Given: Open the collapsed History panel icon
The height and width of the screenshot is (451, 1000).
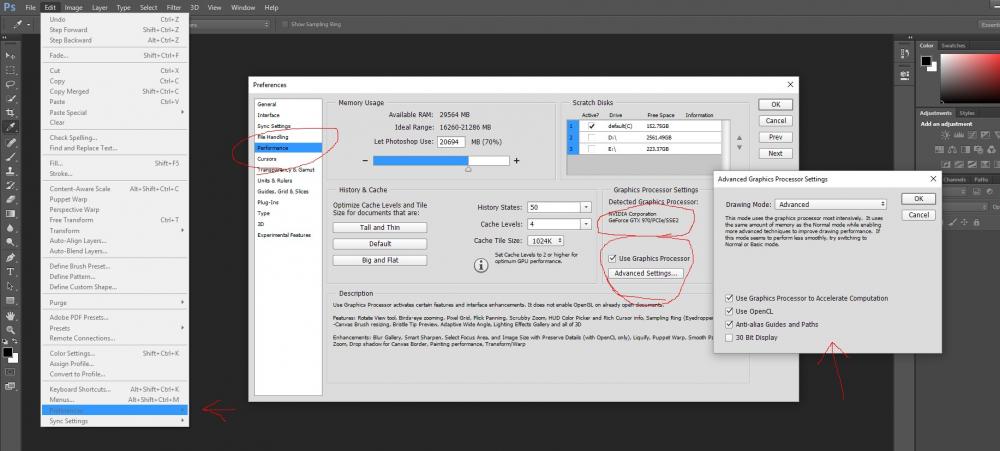Looking at the screenshot, I should (904, 54).
